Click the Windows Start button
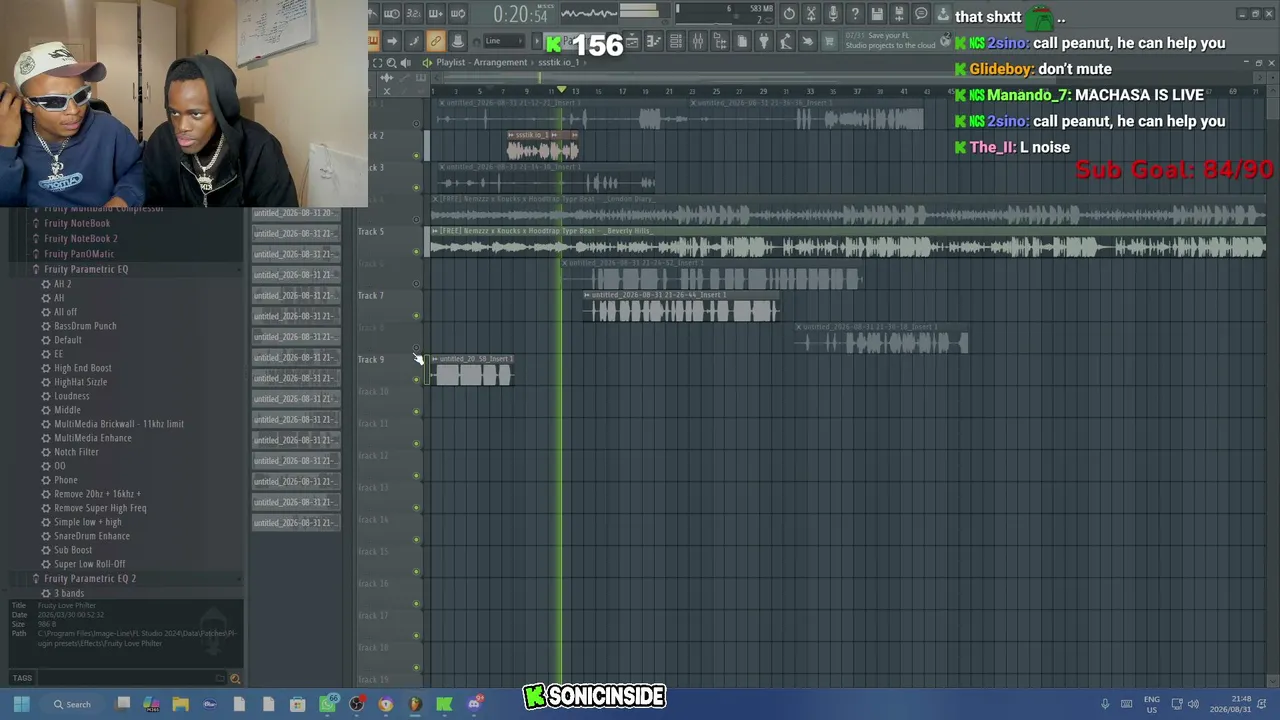The height and width of the screenshot is (720, 1280). click(x=21, y=704)
